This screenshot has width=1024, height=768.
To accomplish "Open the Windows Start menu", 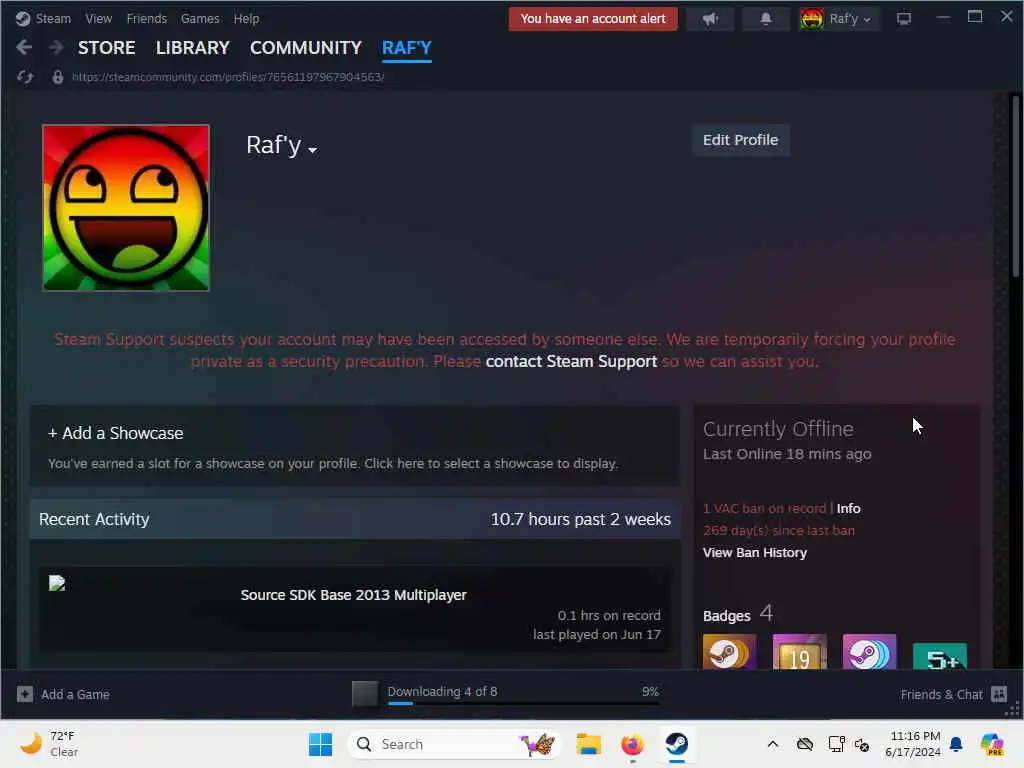I will 320,744.
